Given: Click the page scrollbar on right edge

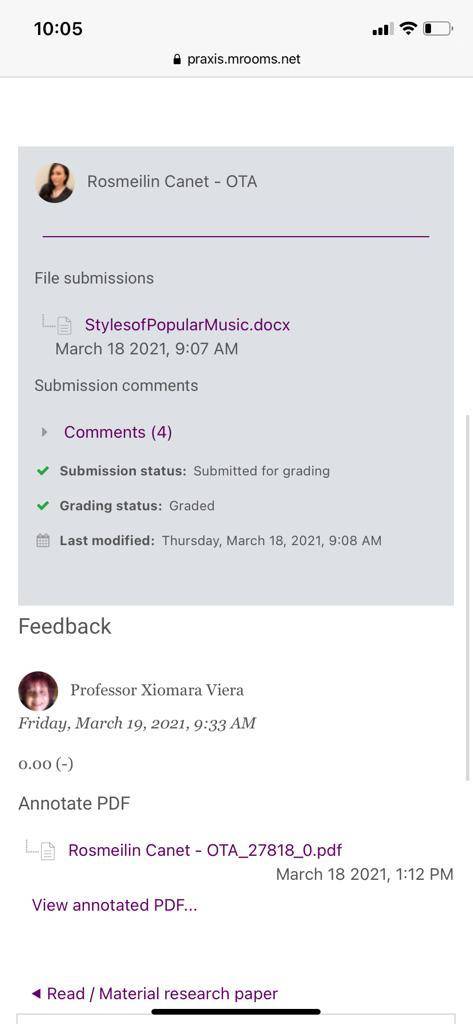Looking at the screenshot, I should tap(468, 596).
